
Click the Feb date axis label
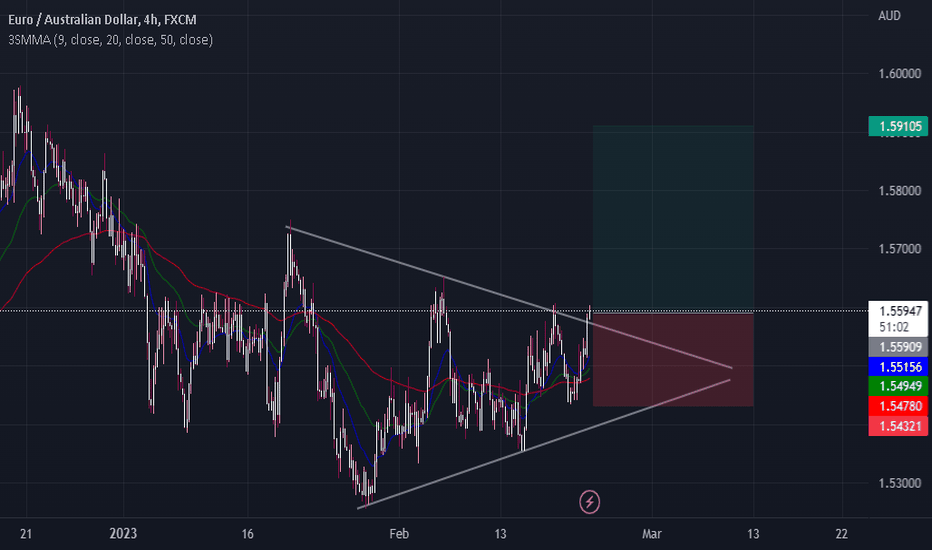point(399,533)
